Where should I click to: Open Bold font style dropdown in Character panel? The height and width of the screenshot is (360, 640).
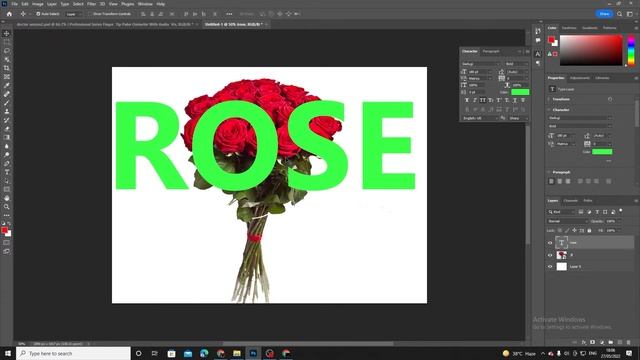click(x=516, y=64)
